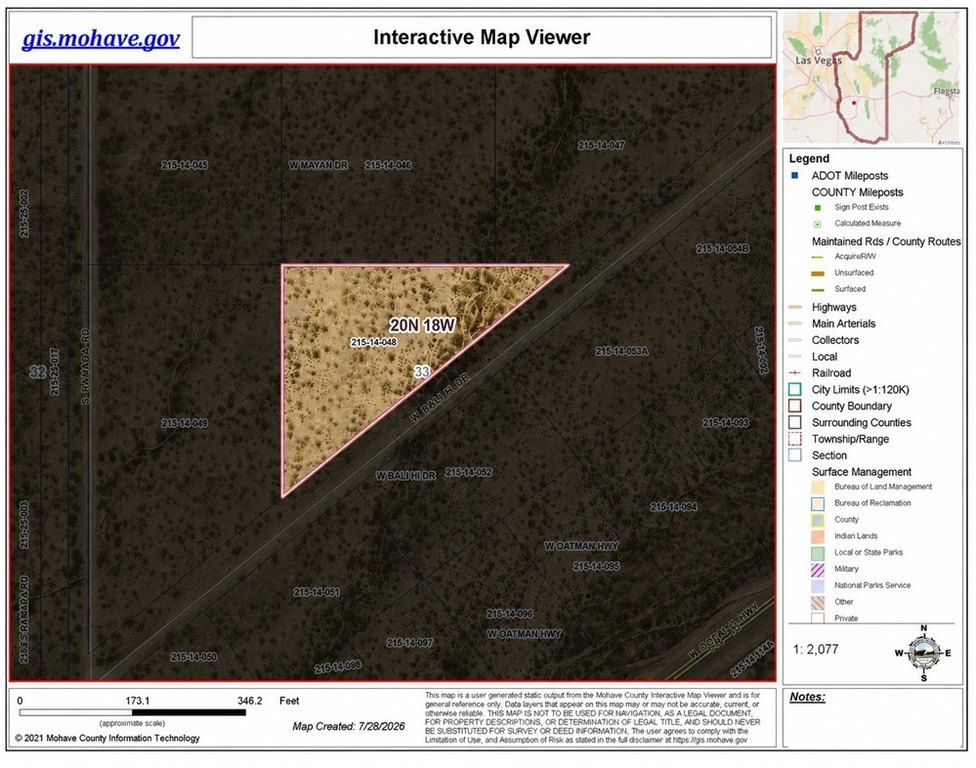The width and height of the screenshot is (976, 768).
Task: Select the Indian Lands color swatch
Action: [818, 536]
